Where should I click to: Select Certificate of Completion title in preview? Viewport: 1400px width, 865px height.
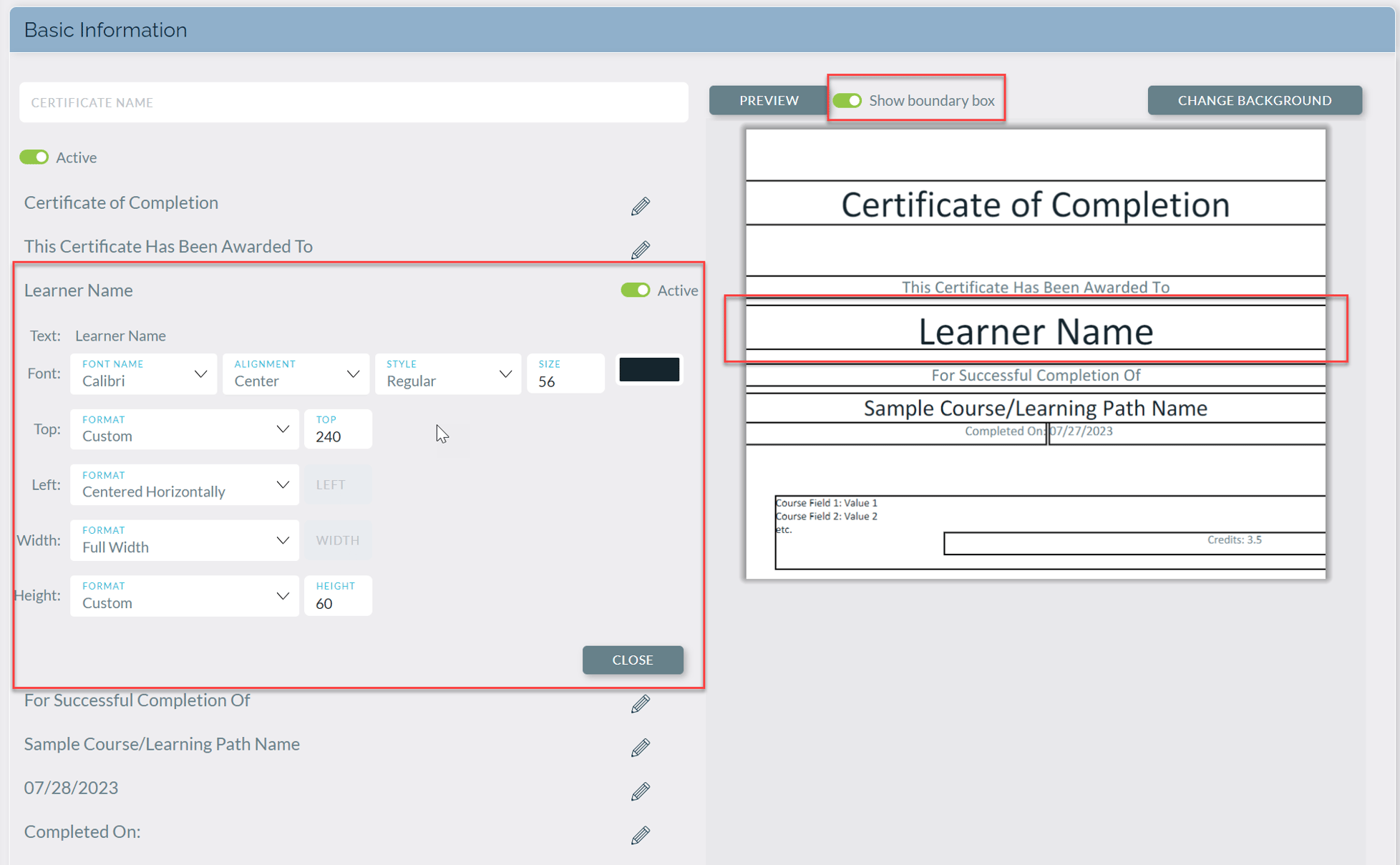coord(1036,204)
